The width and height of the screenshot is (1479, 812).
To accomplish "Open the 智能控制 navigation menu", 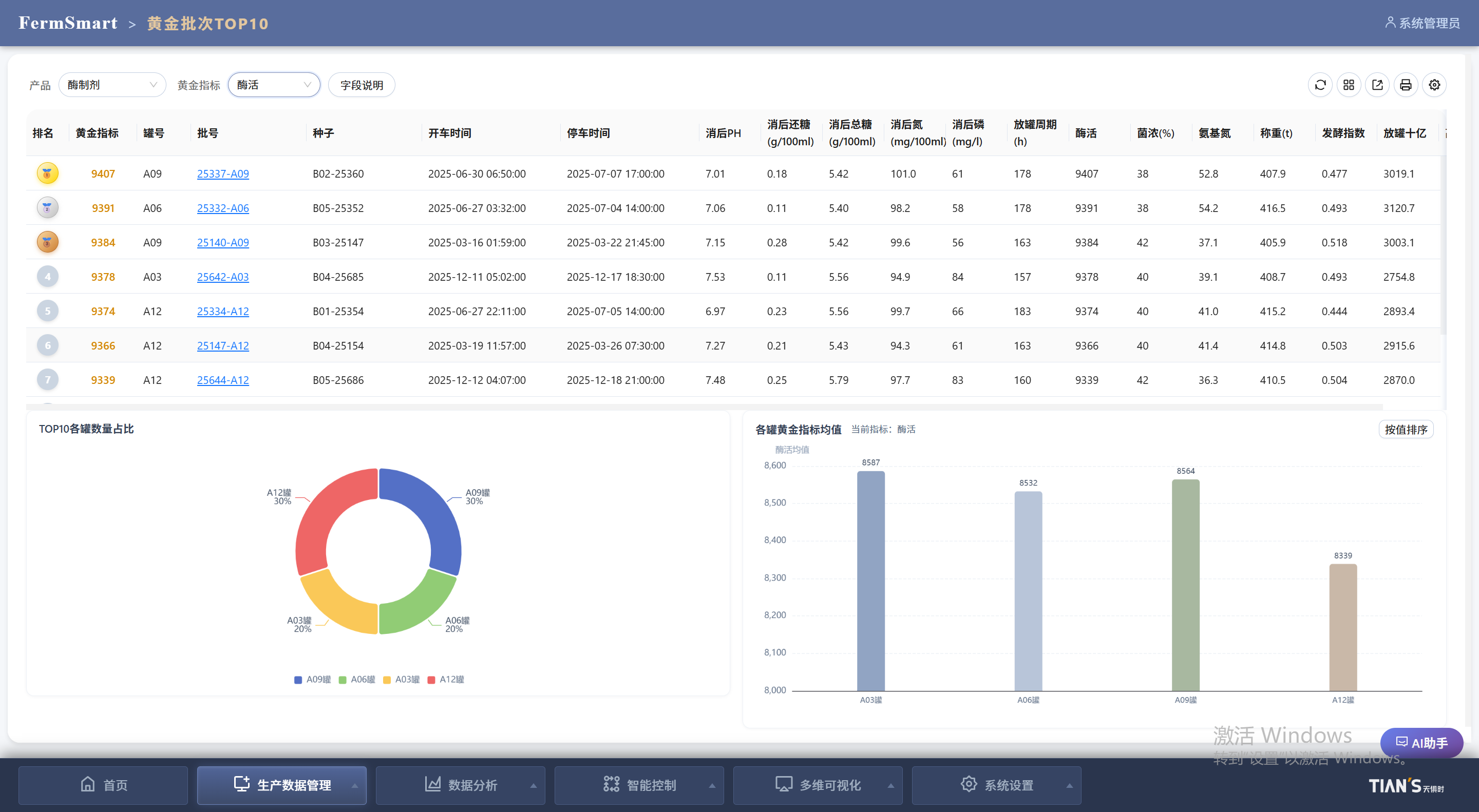I will [639, 785].
